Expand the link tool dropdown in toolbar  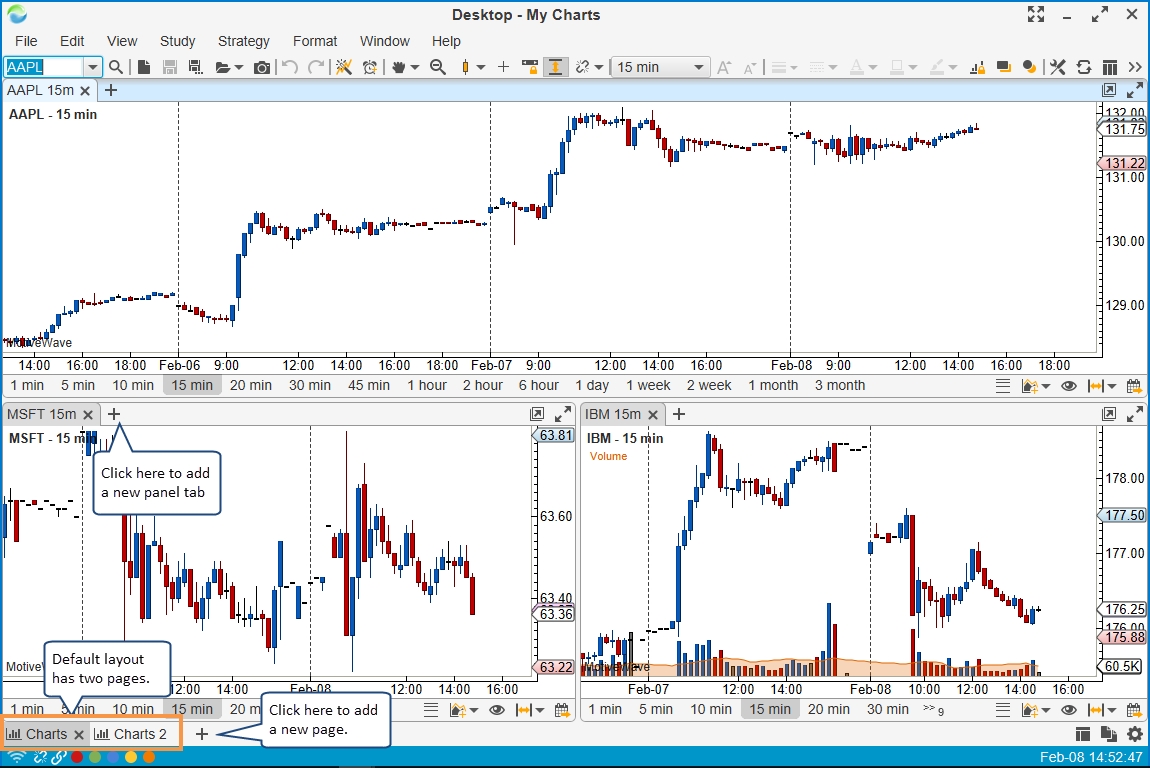[599, 67]
